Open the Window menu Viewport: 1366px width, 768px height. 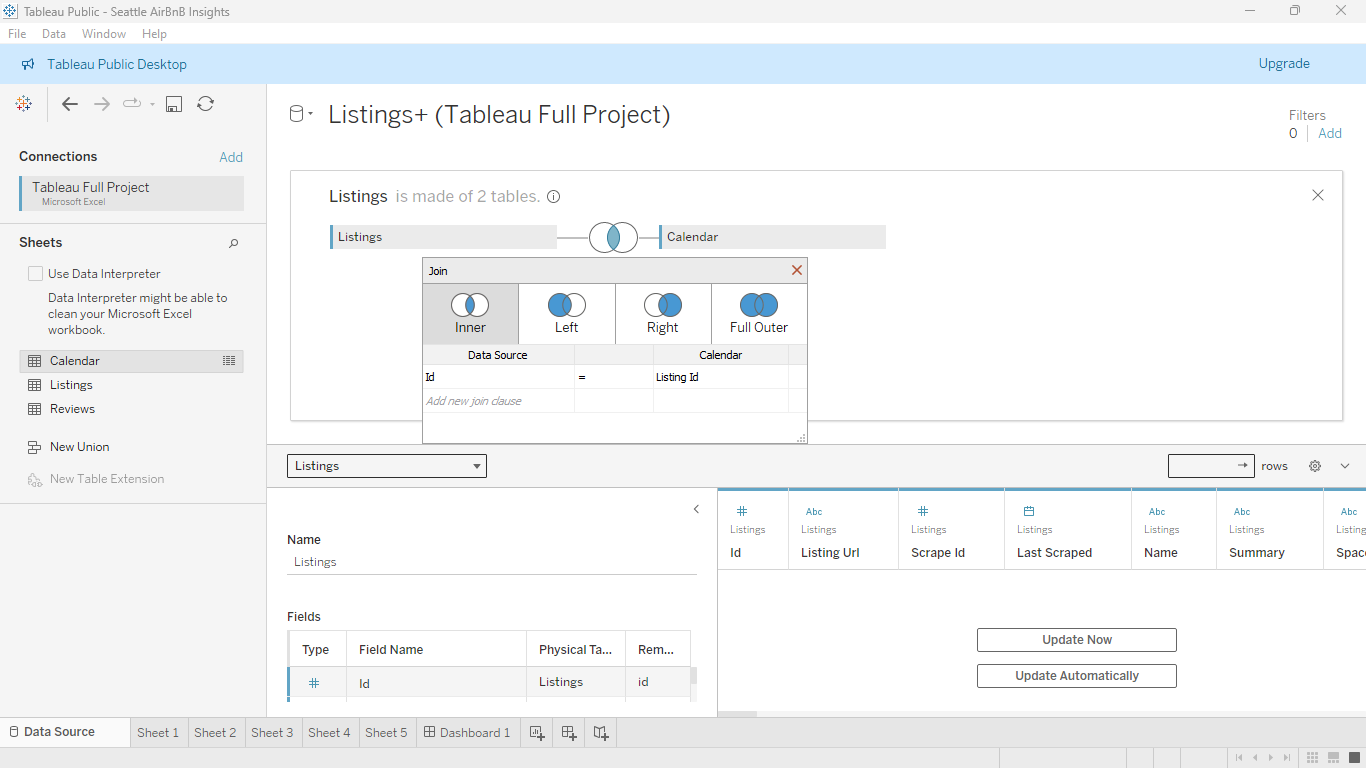point(104,34)
